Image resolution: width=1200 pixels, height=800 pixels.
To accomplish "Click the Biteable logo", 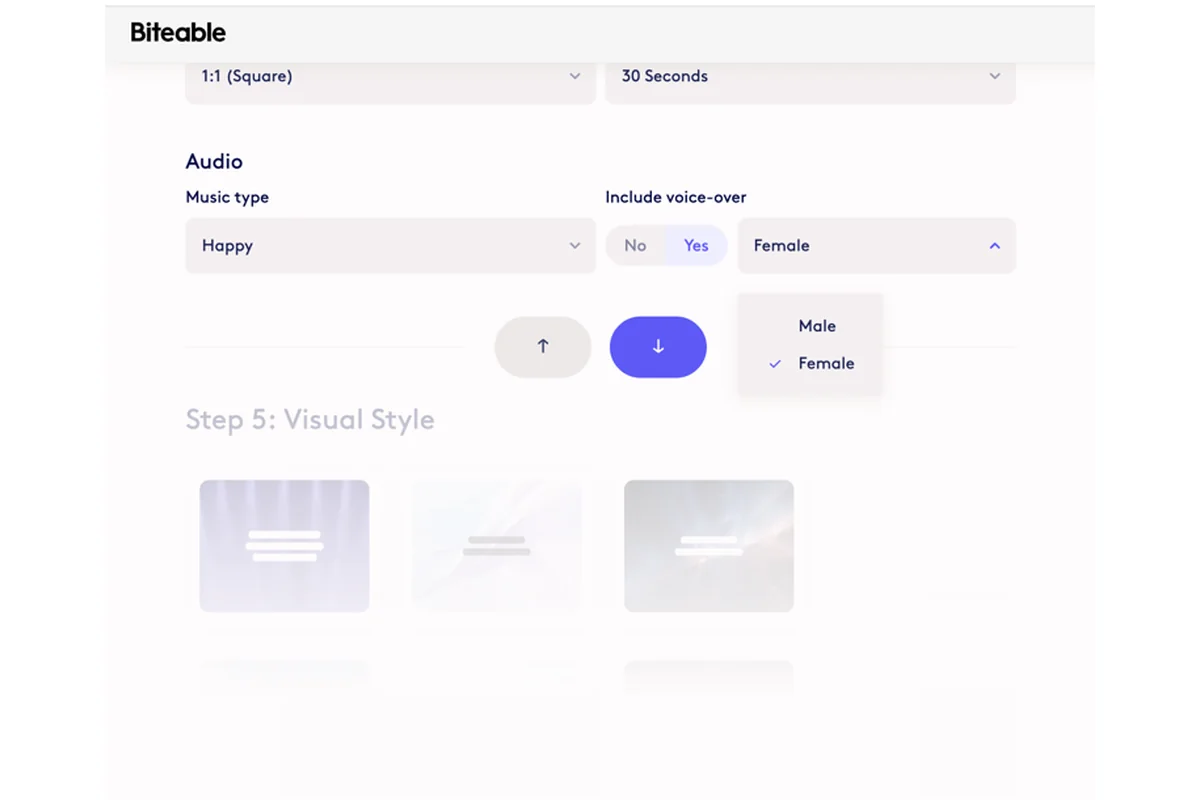I will click(176, 32).
